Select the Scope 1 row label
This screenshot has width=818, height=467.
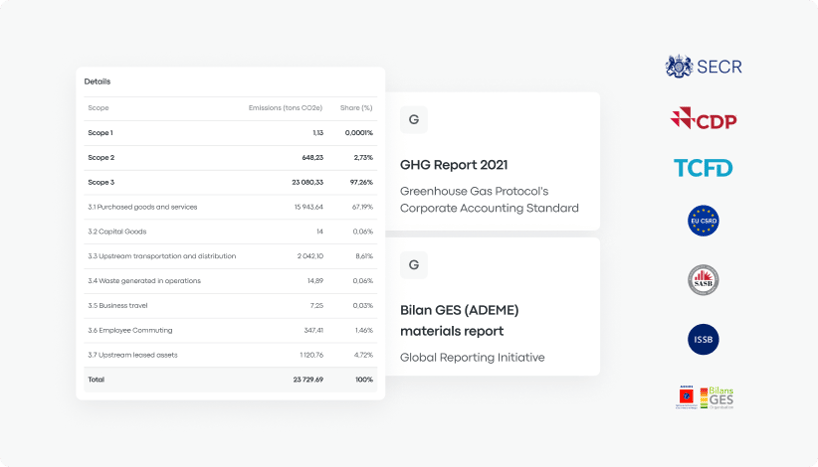click(x=100, y=133)
